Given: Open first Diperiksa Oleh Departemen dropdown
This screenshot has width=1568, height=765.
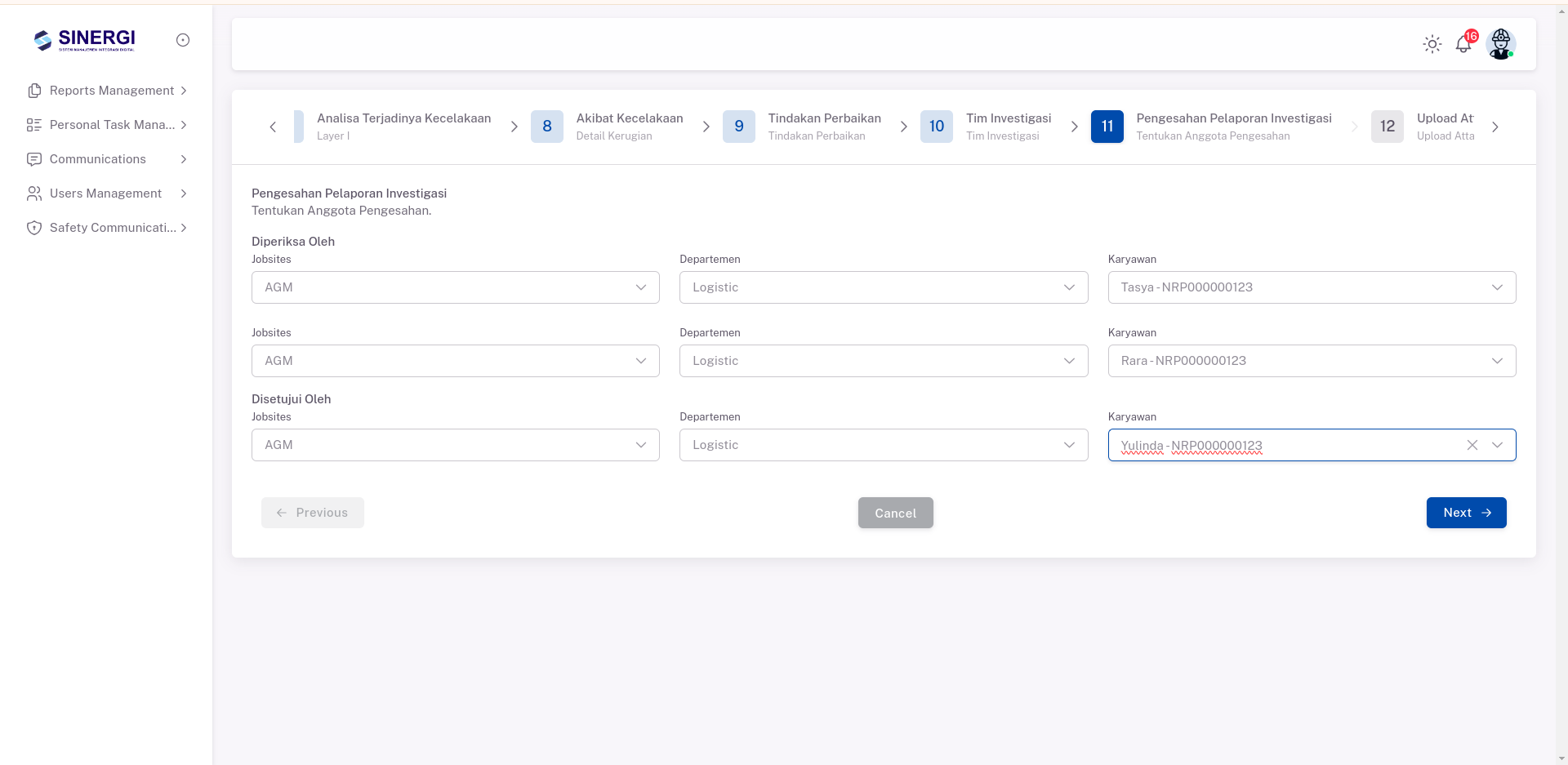Looking at the screenshot, I should [x=884, y=287].
